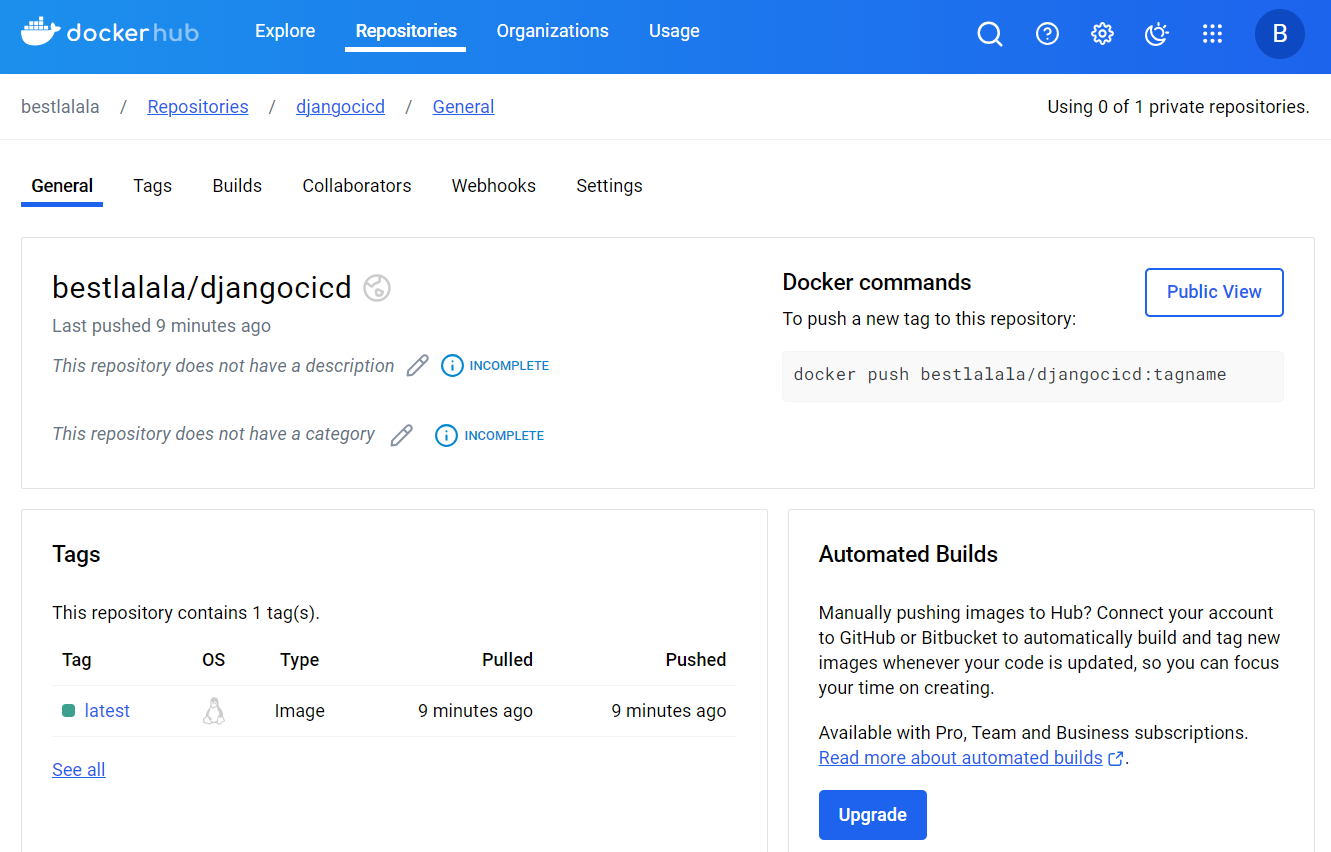The image size is (1331, 852).
Task: Click the General breadcrumb link
Action: (463, 107)
